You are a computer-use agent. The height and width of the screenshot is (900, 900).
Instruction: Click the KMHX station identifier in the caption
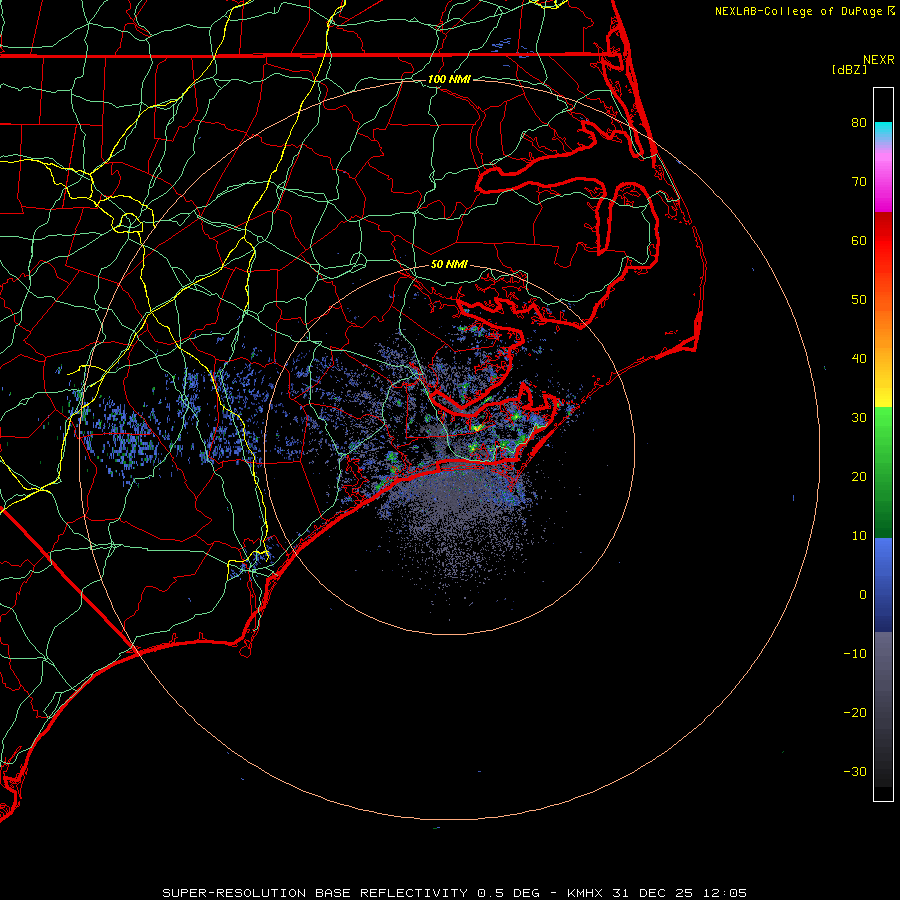pos(587,893)
